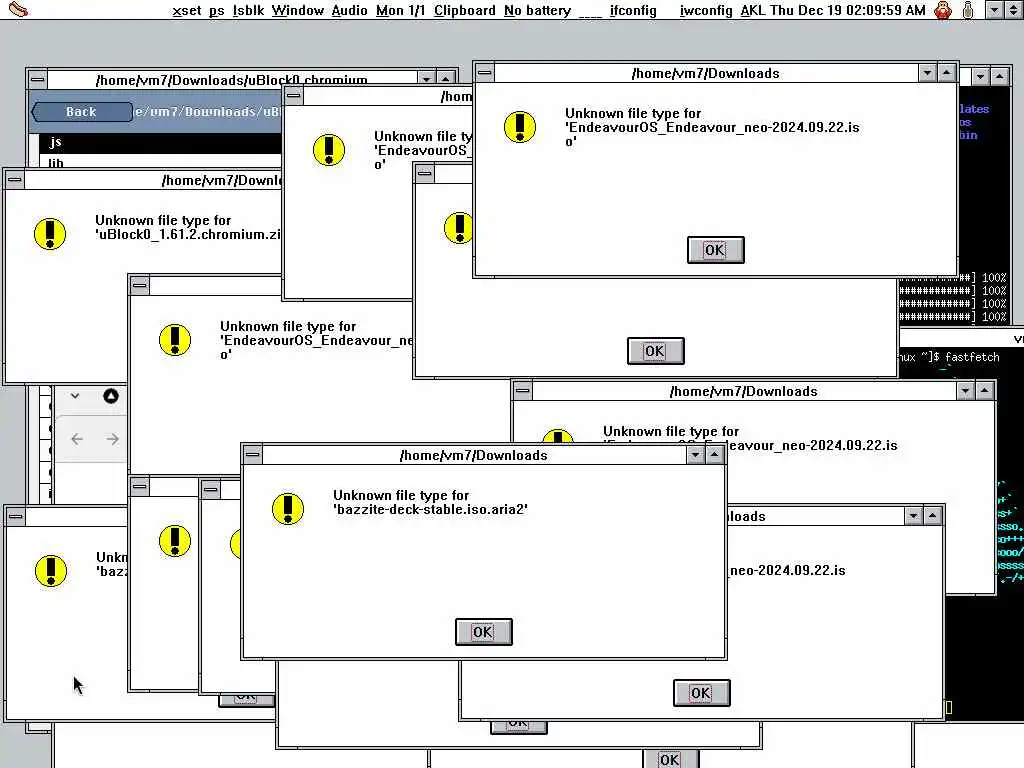Click the AKL clock date in menu bar
Viewport: 1024px width, 768px height.
tap(833, 10)
